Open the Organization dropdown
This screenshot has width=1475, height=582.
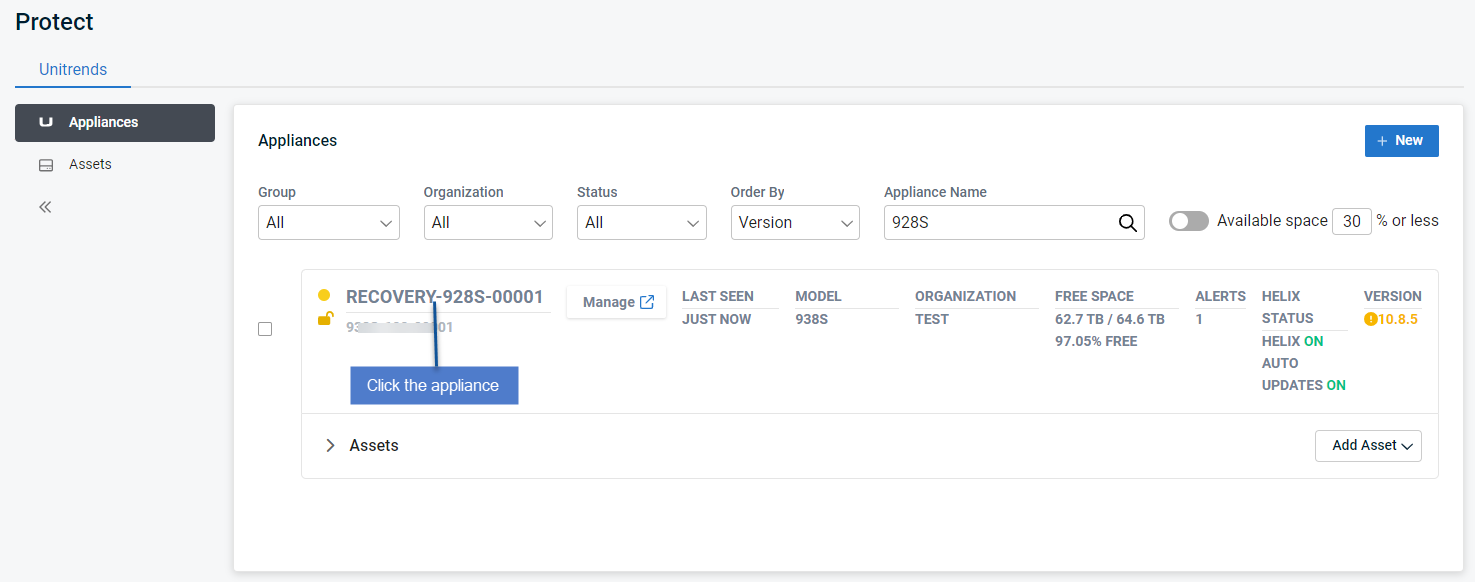(488, 223)
